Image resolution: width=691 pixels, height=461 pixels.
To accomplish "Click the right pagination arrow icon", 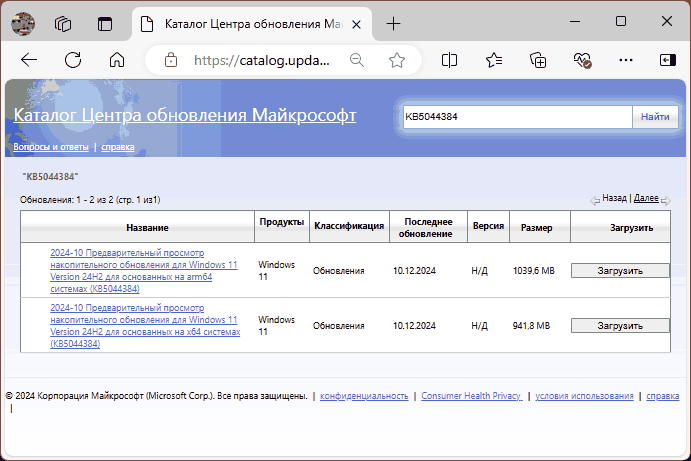I will (666, 201).
